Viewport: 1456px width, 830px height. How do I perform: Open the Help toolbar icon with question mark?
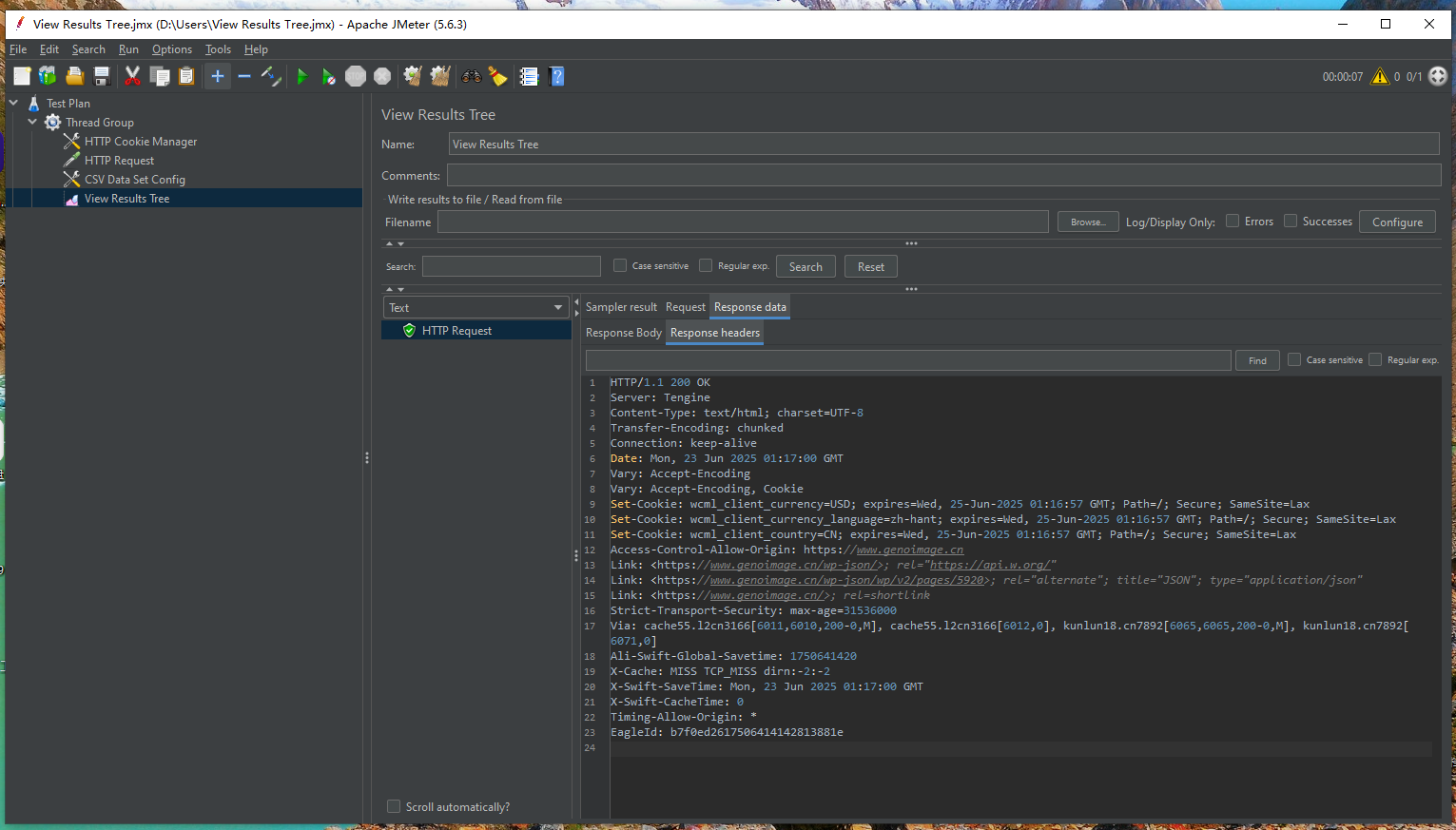coord(557,76)
